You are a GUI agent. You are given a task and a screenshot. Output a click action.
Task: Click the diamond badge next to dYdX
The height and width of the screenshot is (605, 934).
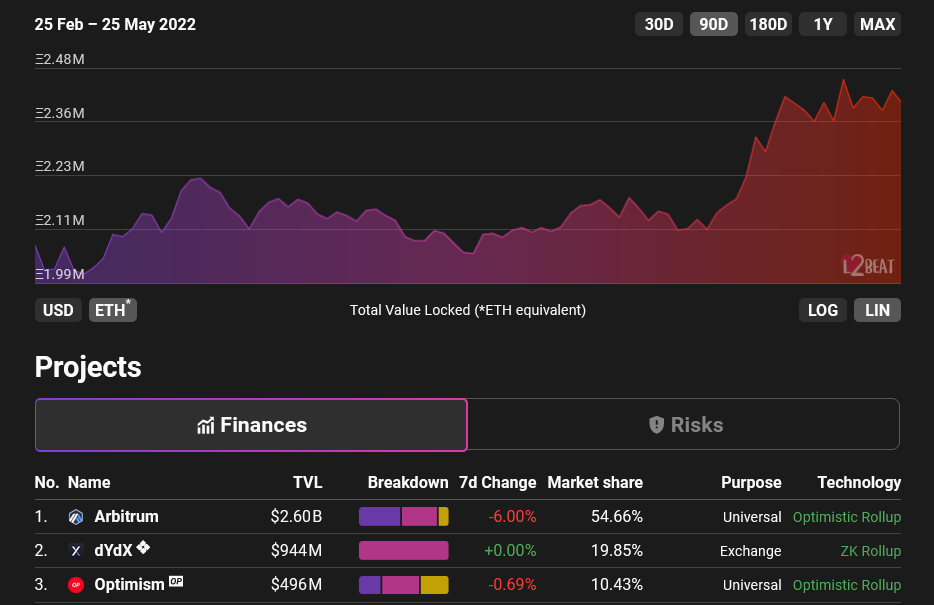143,547
